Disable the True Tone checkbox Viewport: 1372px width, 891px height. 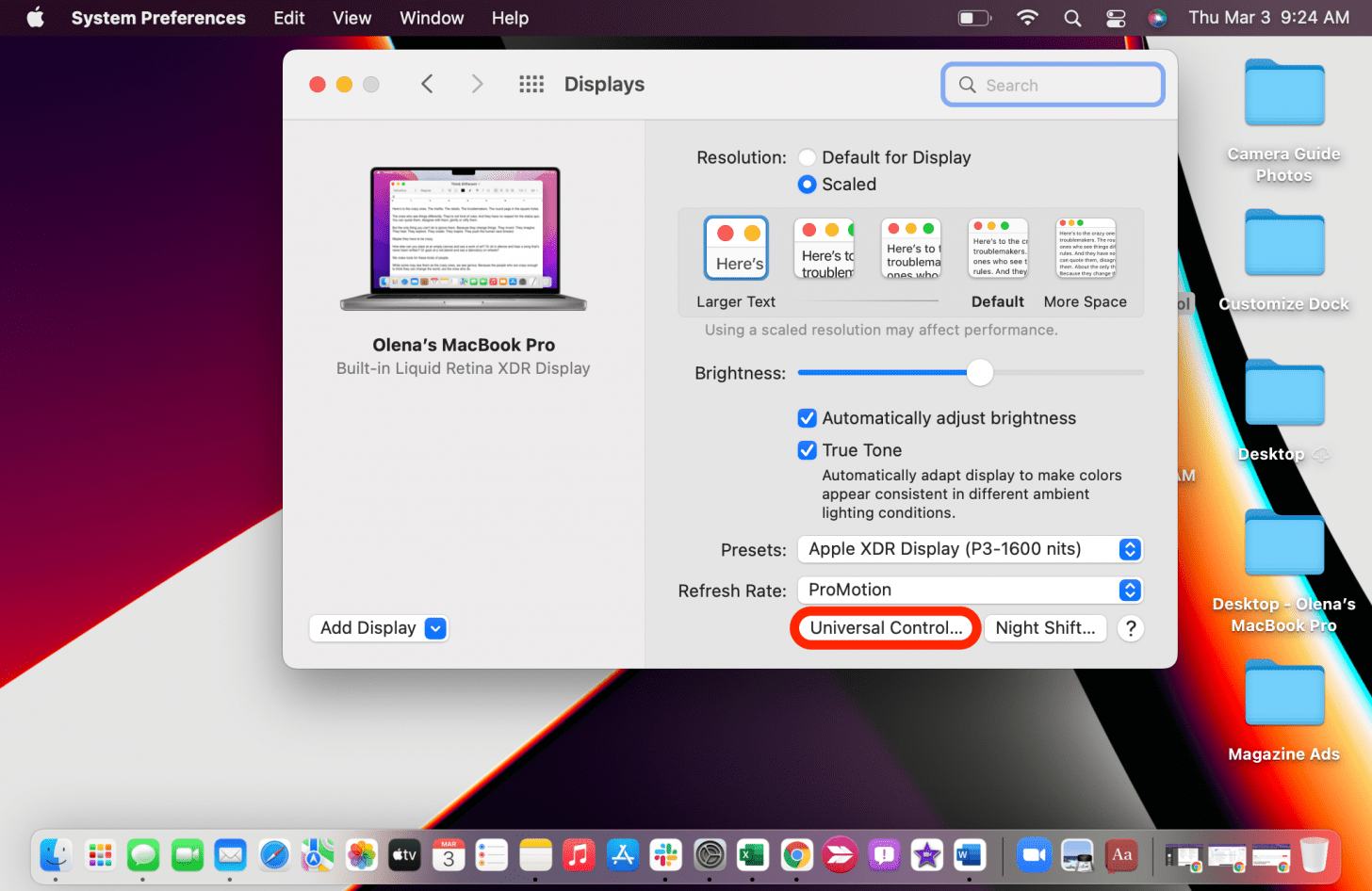[808, 450]
